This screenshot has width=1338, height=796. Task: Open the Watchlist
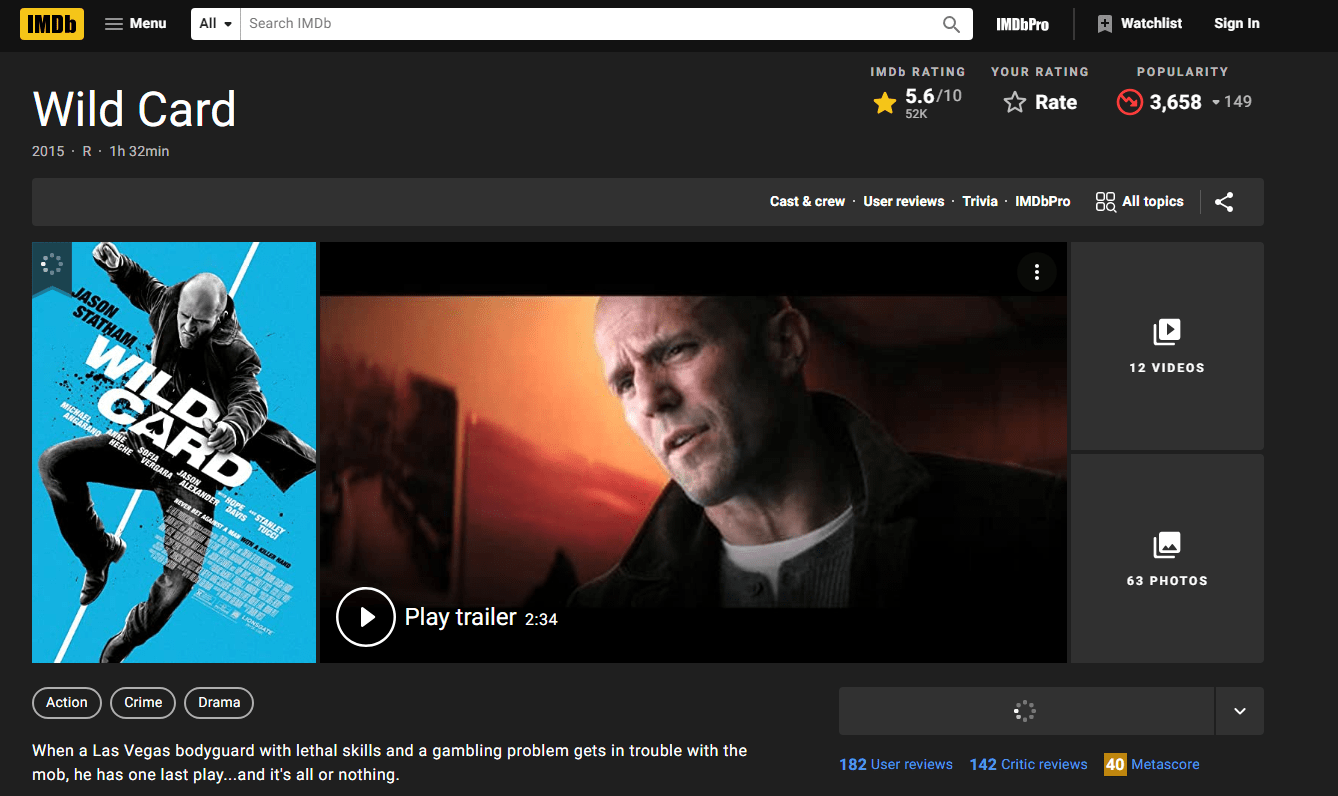1140,24
